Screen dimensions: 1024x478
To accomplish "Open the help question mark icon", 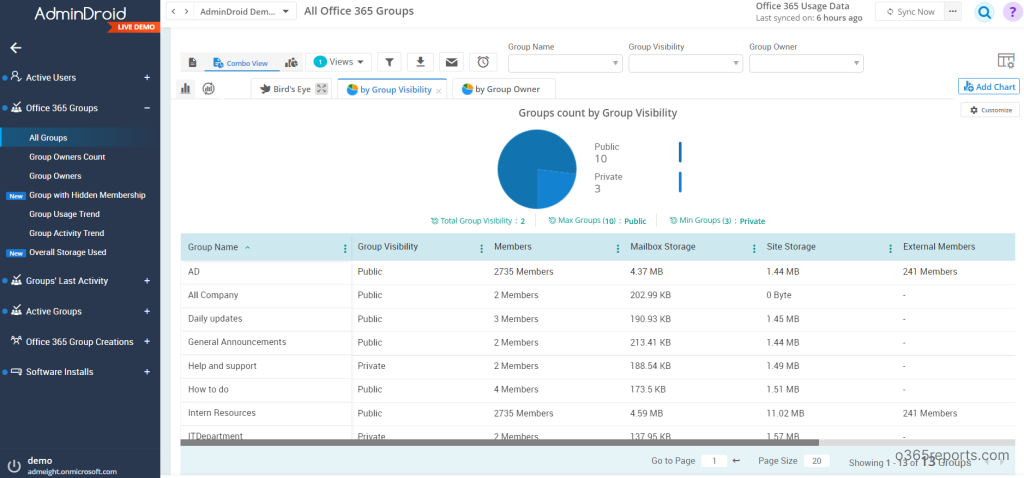I will (1013, 12).
